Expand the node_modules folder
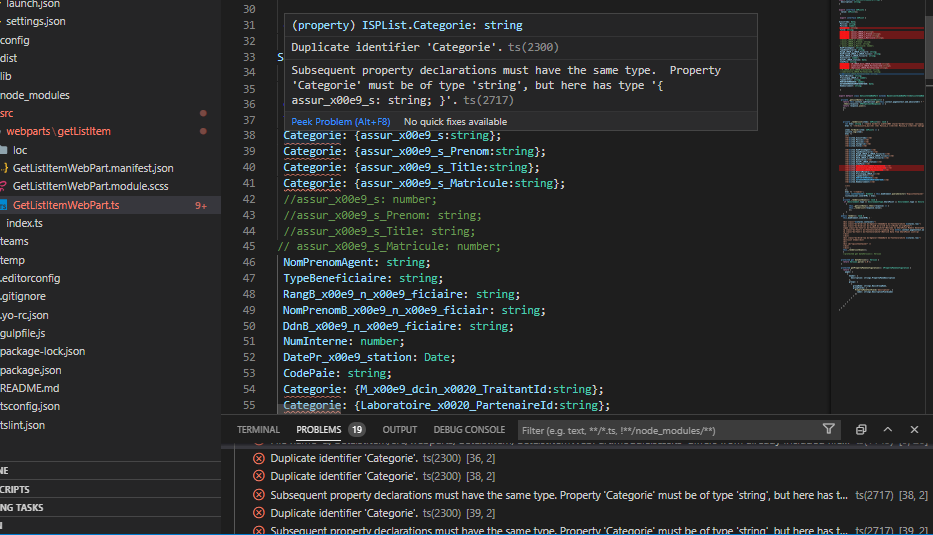 point(35,95)
